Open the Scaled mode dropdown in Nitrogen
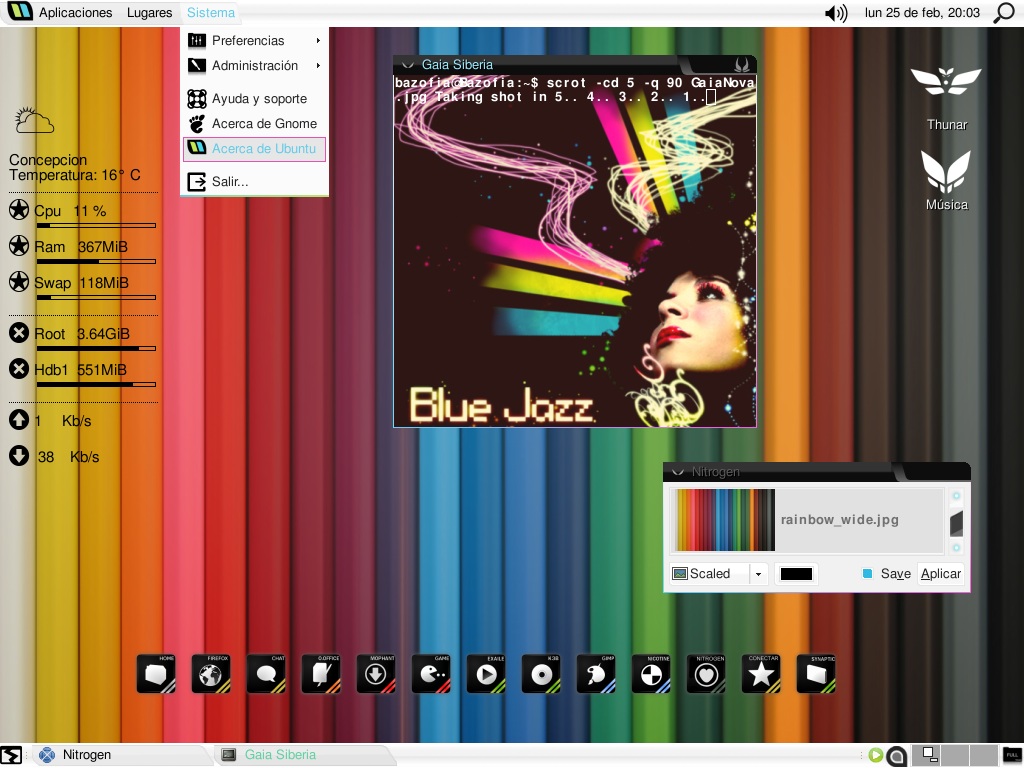Screen dimensions: 1024x768 point(718,573)
